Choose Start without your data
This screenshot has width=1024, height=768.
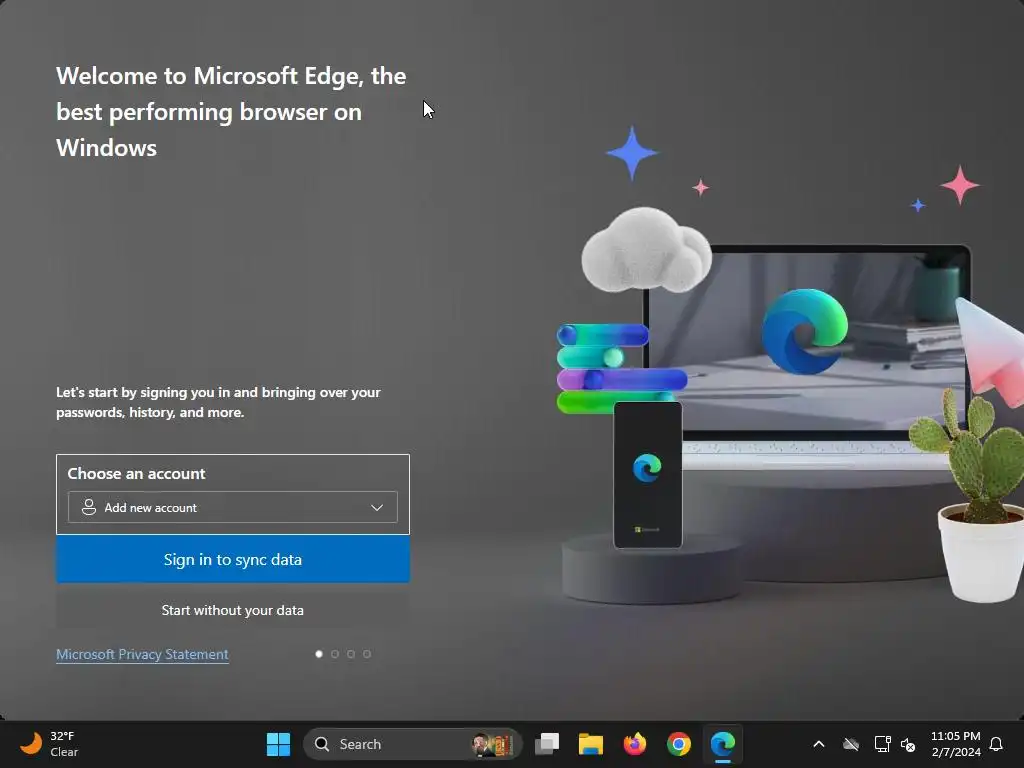pos(232,610)
